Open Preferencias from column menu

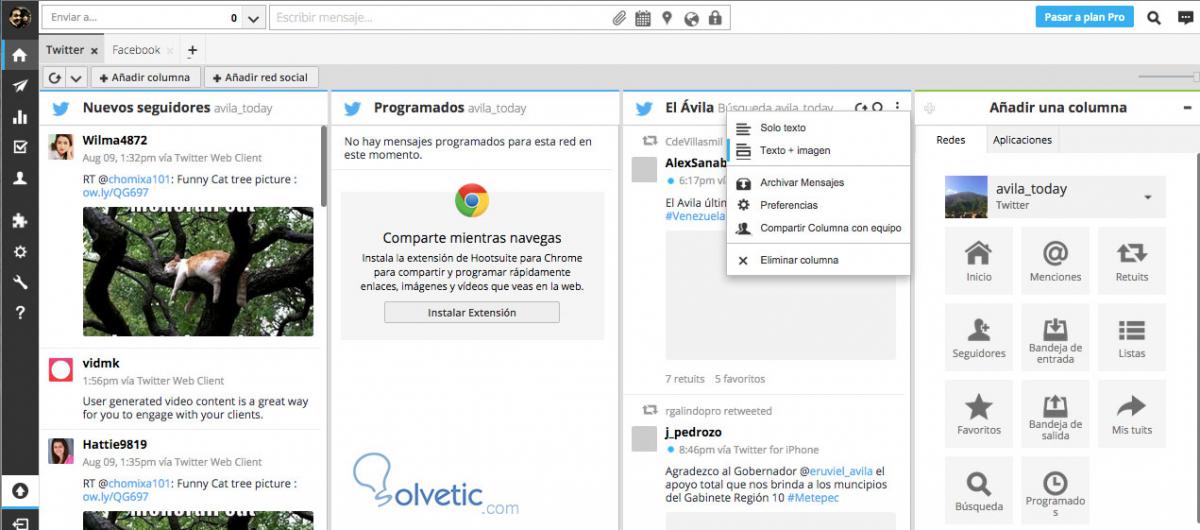818,205
